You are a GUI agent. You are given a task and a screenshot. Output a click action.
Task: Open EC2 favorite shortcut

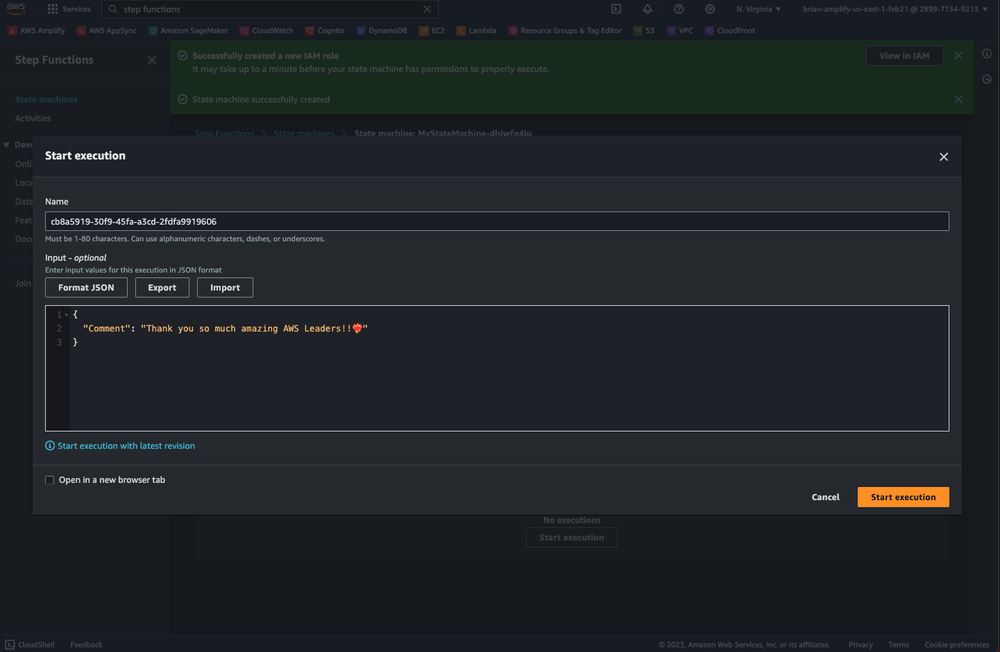(432, 31)
